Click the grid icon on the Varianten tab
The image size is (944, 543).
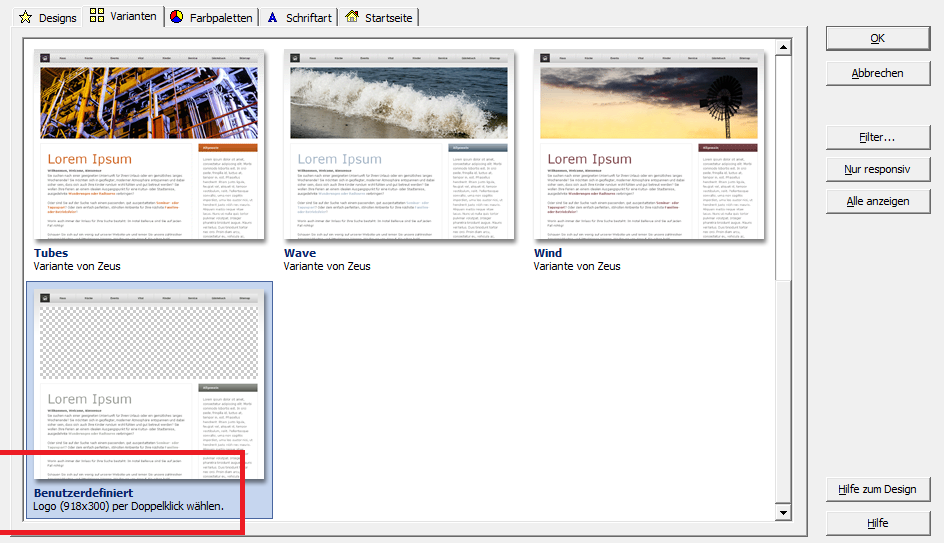97,15
